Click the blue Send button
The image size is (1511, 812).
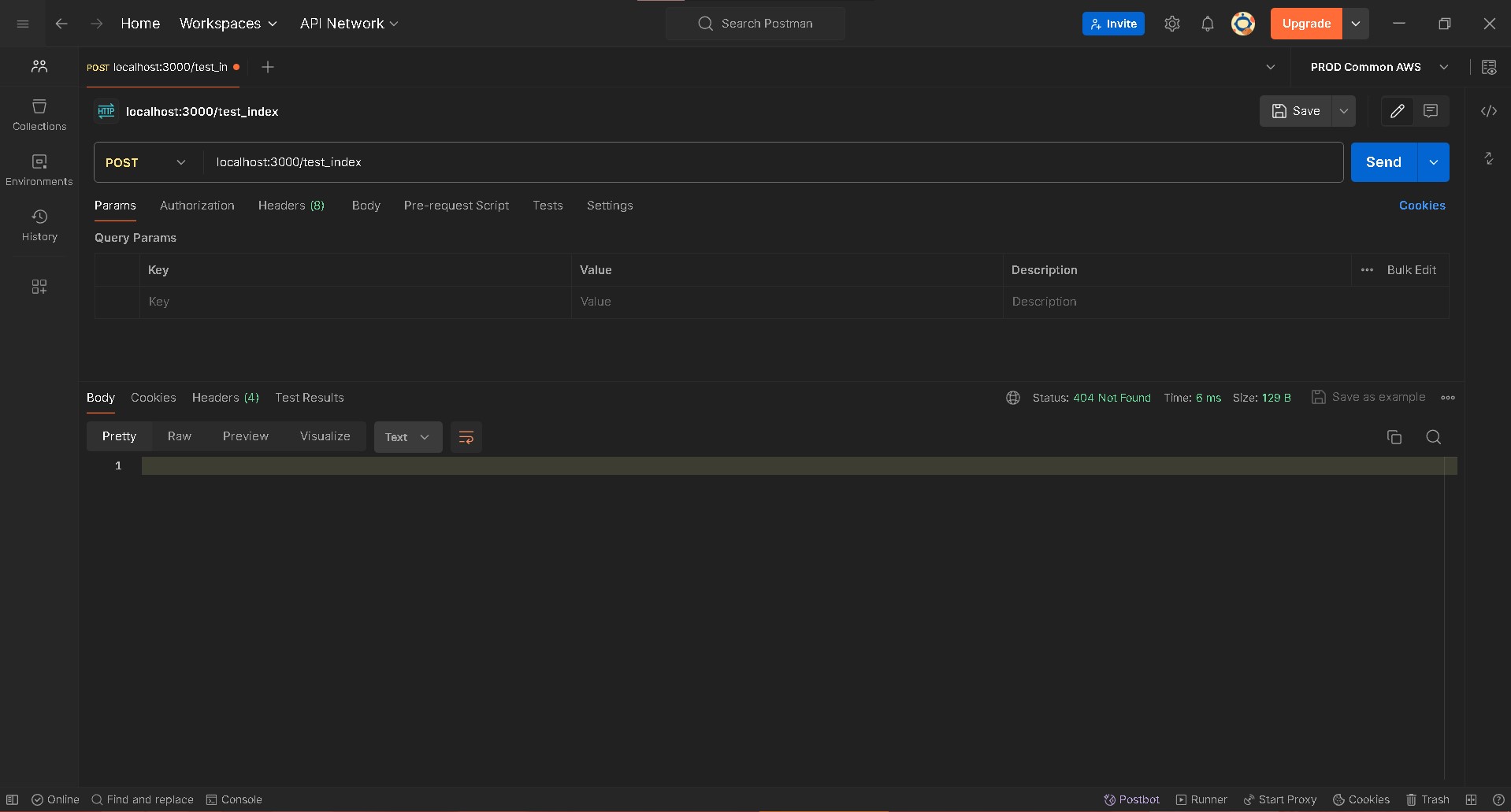pyautogui.click(x=1383, y=162)
